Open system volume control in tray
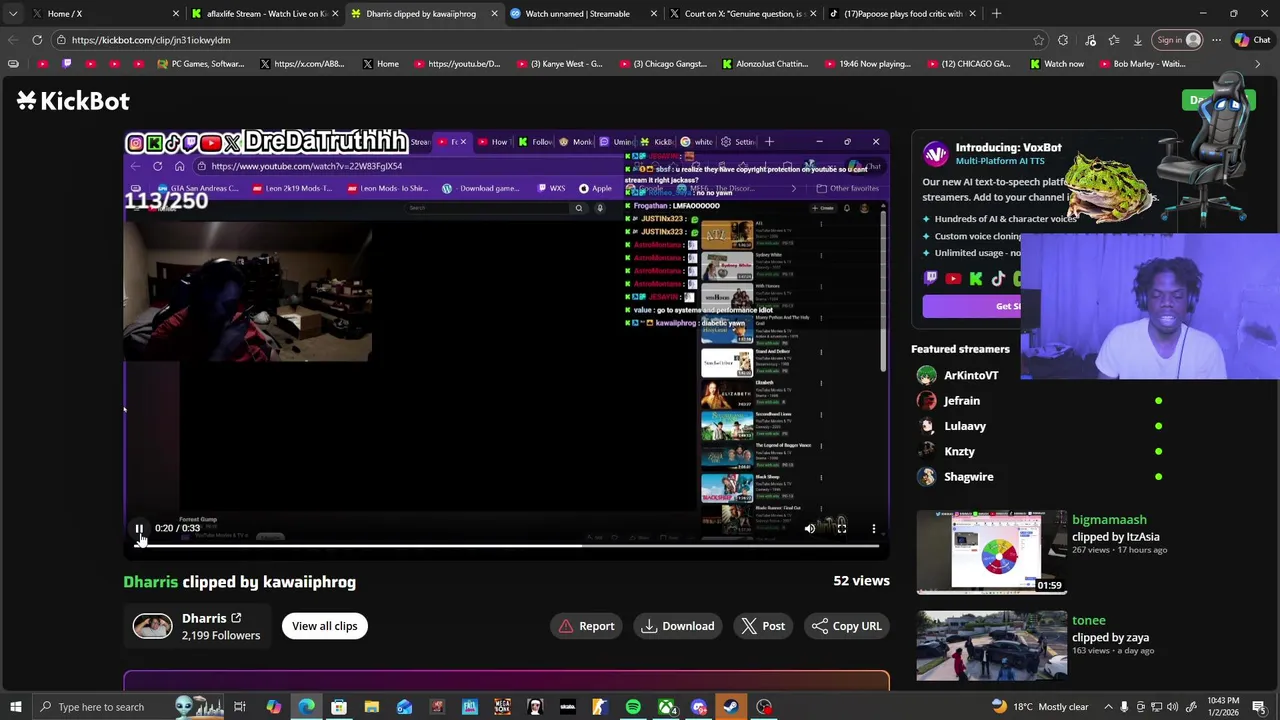 [1174, 707]
